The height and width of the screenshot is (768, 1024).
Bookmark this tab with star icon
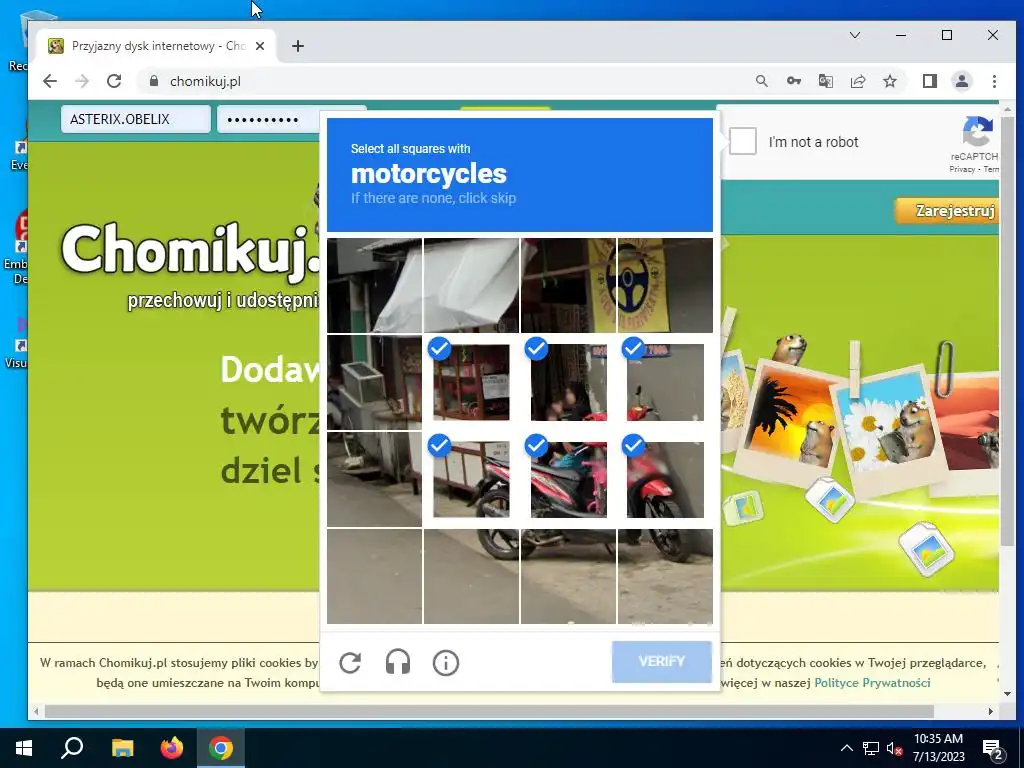(x=889, y=81)
